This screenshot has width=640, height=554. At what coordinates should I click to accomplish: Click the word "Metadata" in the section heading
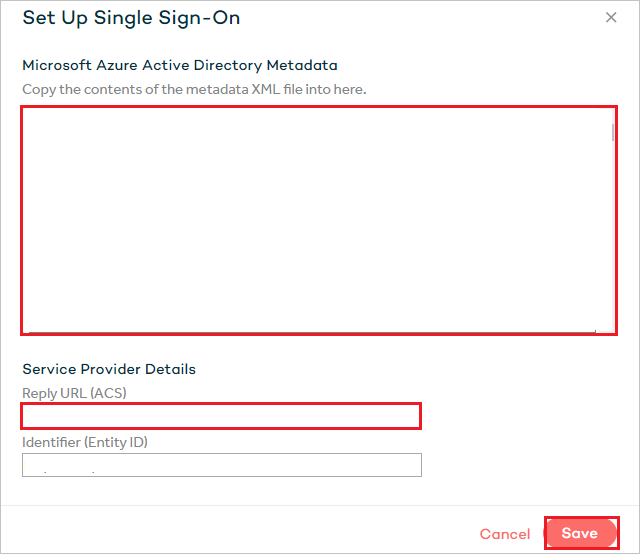tap(302, 65)
